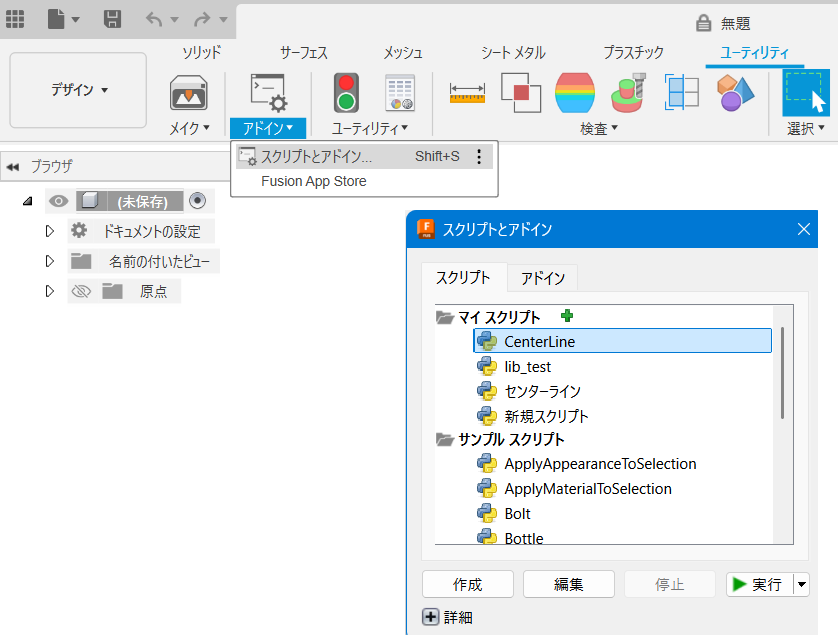Click the 作成 button
Image resolution: width=838 pixels, height=641 pixels.
468,584
